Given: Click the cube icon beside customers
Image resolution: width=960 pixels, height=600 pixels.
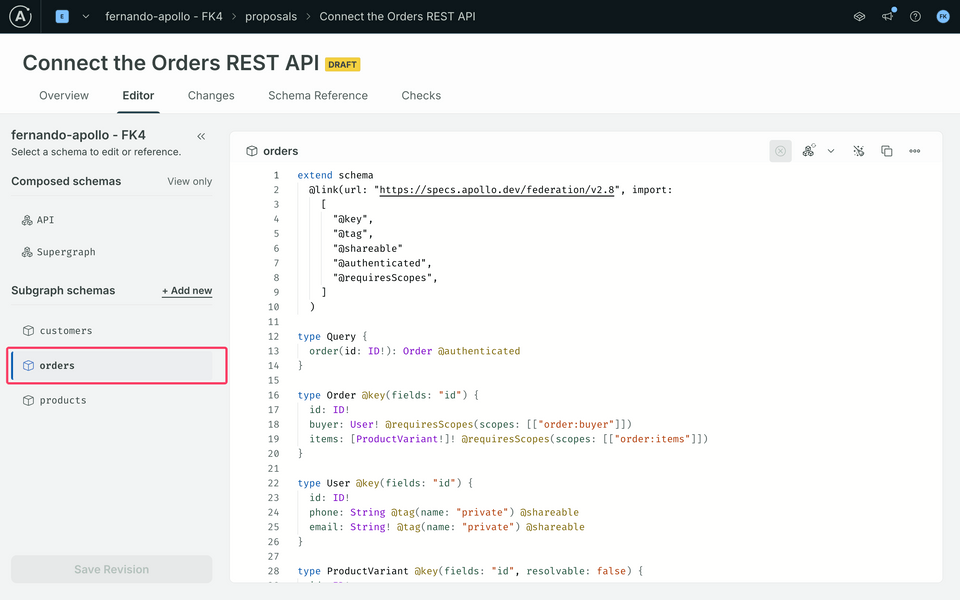Looking at the screenshot, I should [28, 331].
